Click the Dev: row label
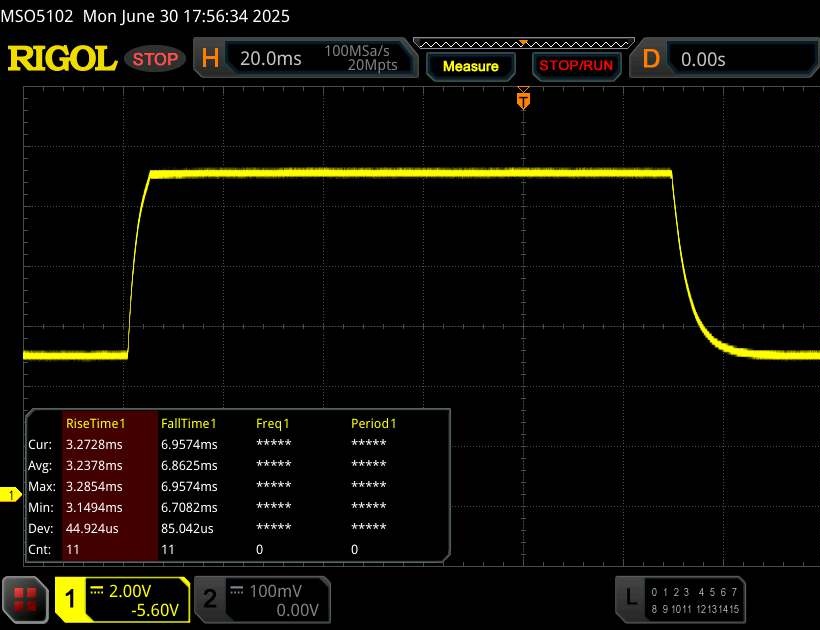820x630 pixels. (x=41, y=529)
